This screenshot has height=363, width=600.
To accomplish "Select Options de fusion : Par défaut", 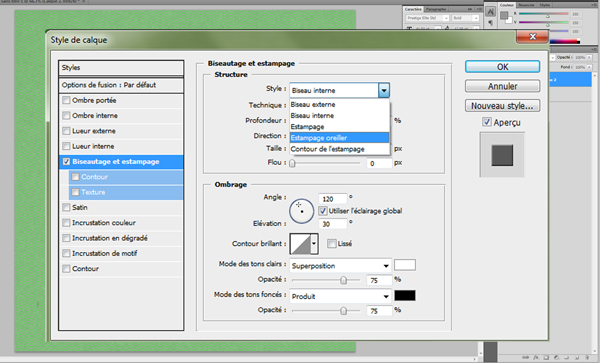I will 121,85.
